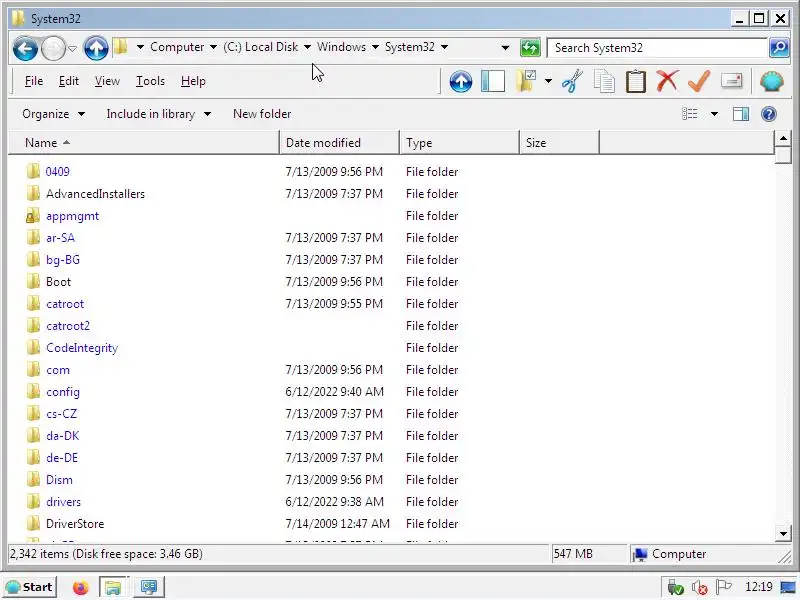
Task: Click the Search System32 input field
Action: (x=658, y=47)
